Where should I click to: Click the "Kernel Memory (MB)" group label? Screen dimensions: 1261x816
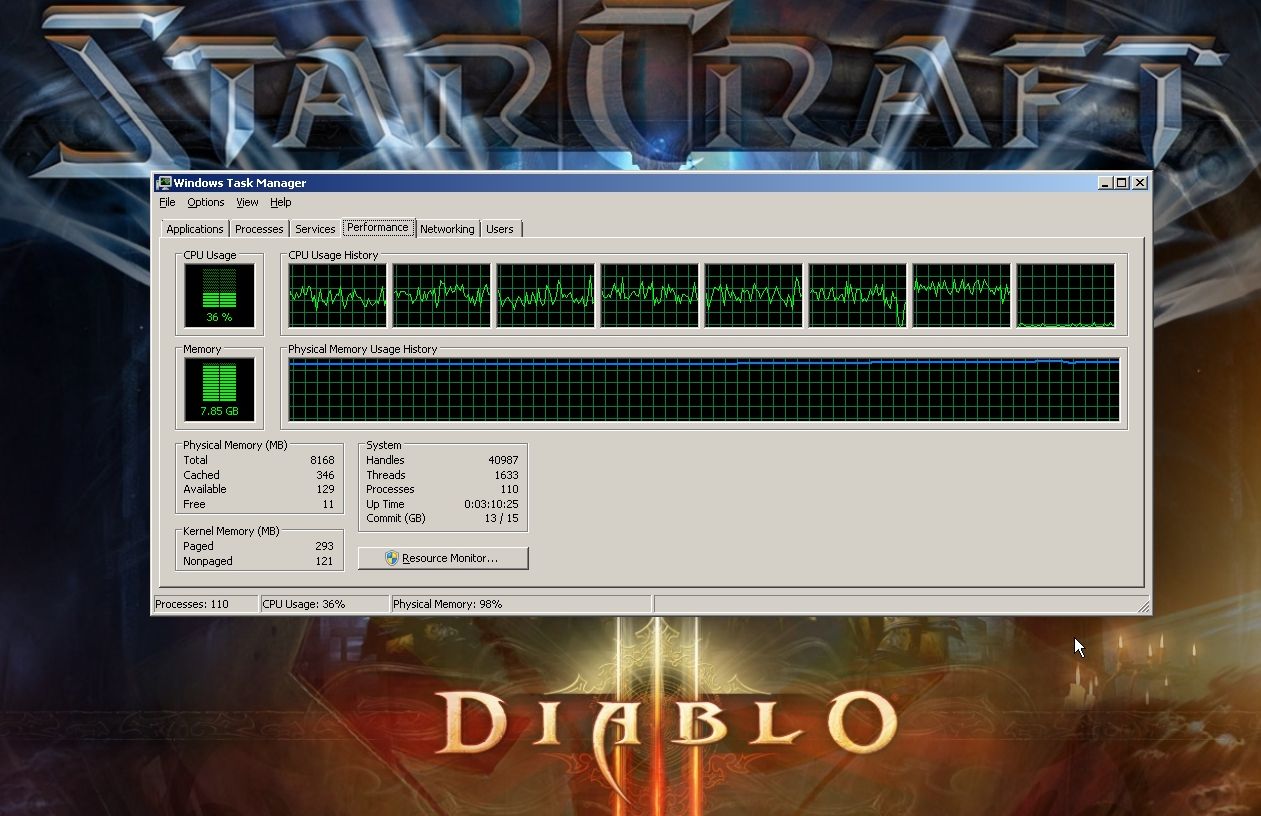point(231,531)
